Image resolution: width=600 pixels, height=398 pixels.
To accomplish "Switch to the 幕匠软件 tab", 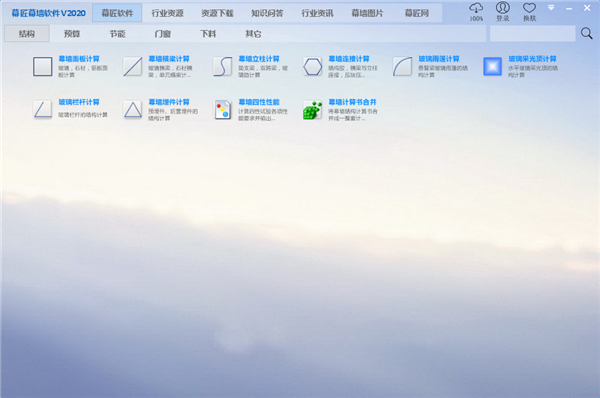I will pyautogui.click(x=117, y=13).
